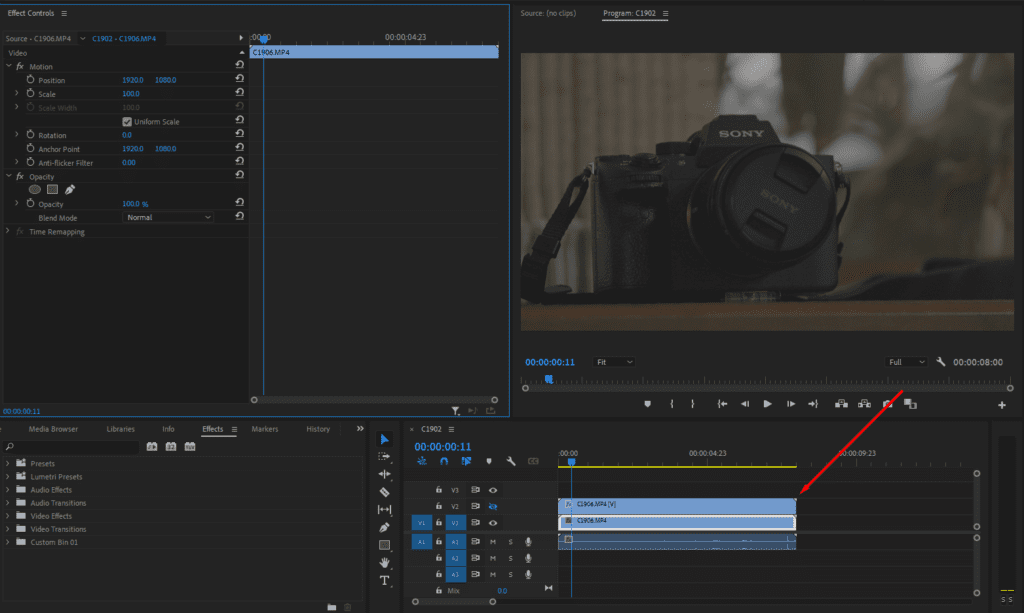Viewport: 1024px width, 613px height.
Task: Switch to the Info tab
Action: [168, 429]
